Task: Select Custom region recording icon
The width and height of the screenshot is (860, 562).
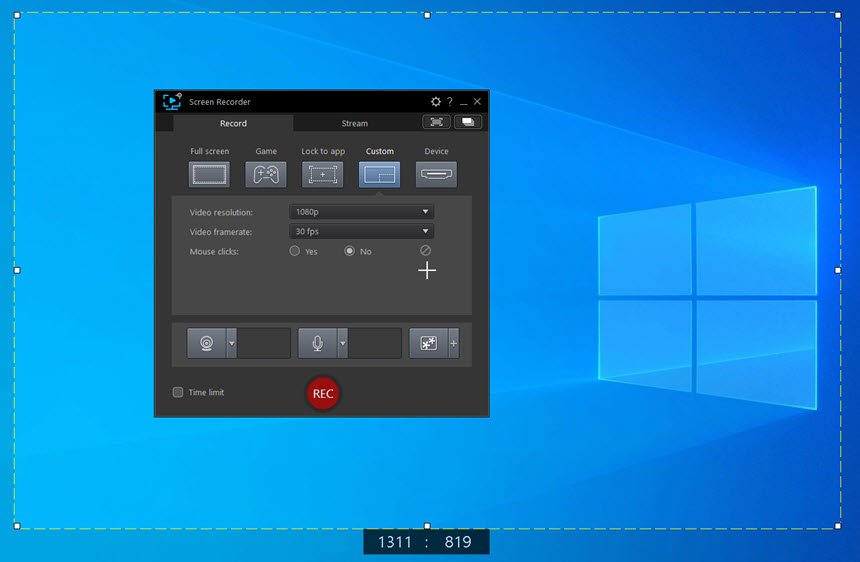Action: pyautogui.click(x=380, y=174)
